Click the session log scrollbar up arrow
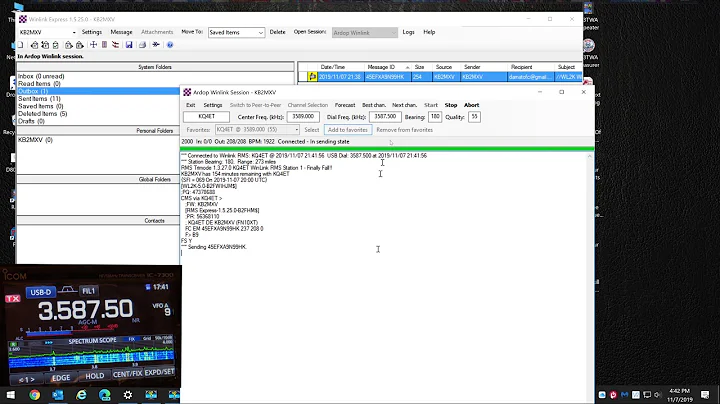This screenshot has height=404, width=720. click(x=590, y=157)
